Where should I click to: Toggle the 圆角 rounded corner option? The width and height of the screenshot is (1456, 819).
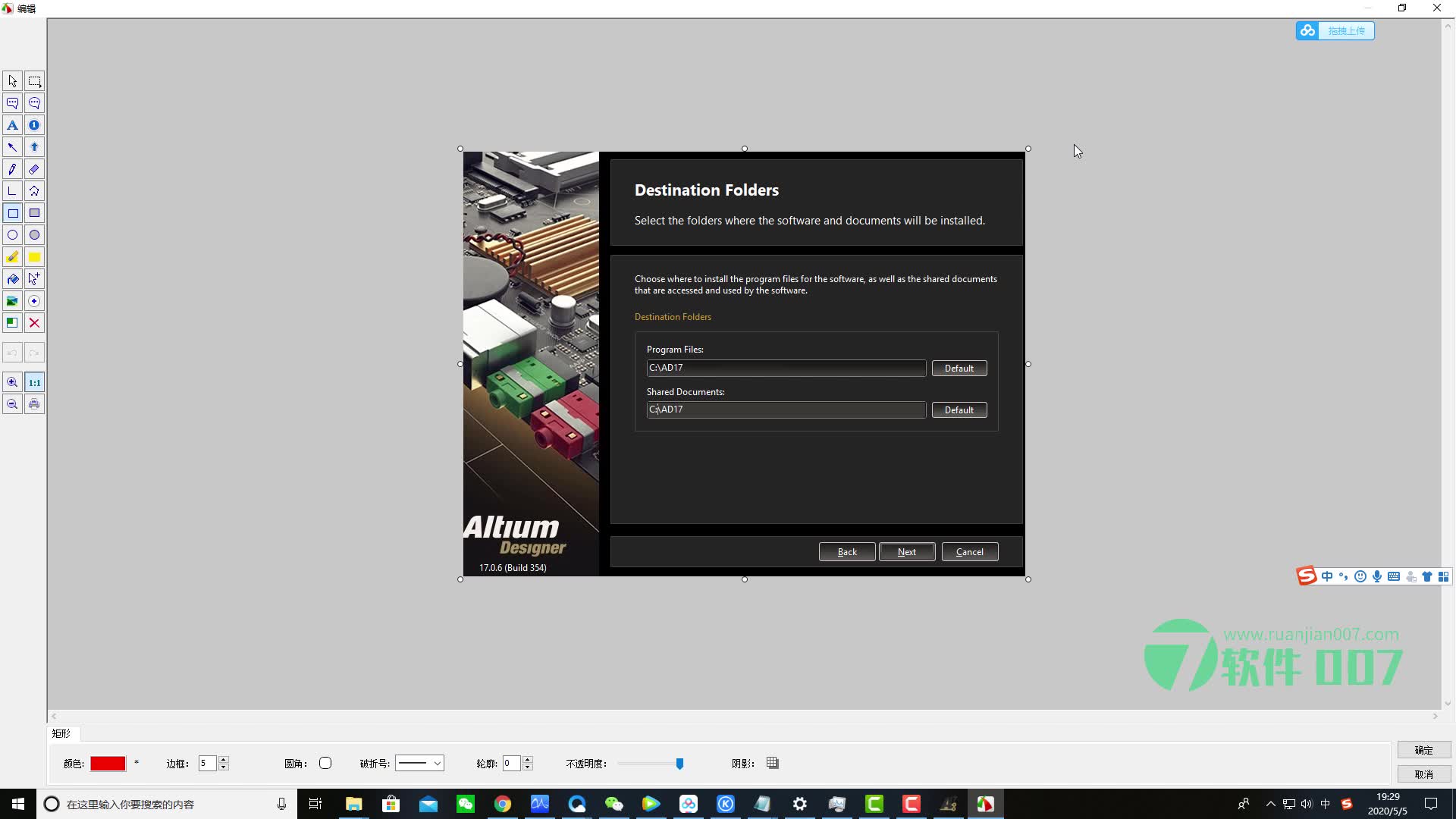(325, 763)
